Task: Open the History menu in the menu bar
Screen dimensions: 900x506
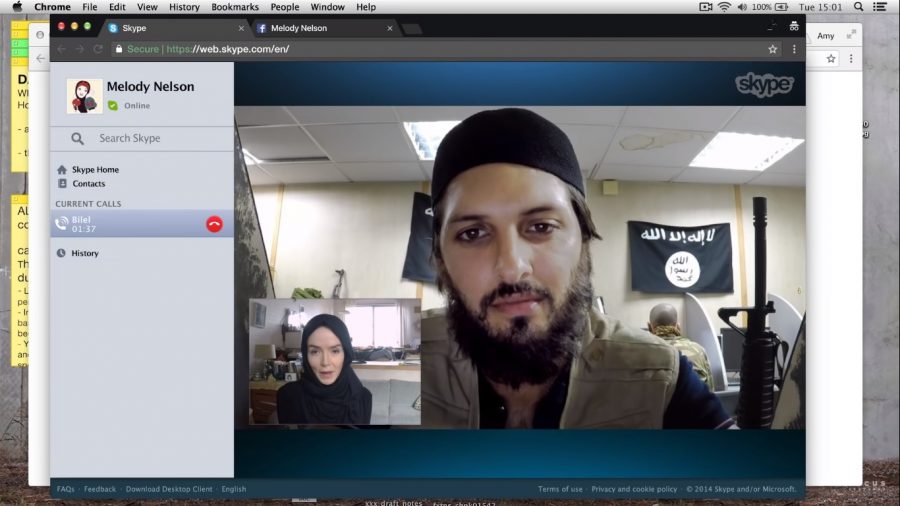Action: (184, 7)
